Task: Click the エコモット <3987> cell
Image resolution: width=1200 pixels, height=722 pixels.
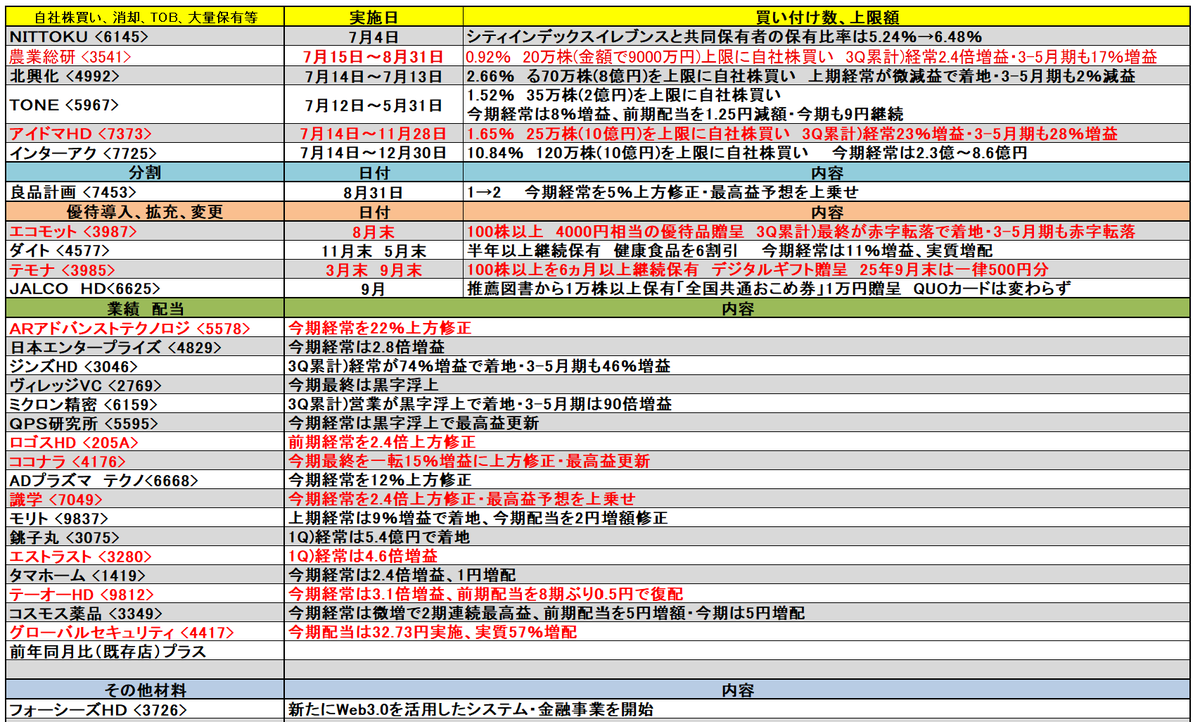Action: point(144,231)
